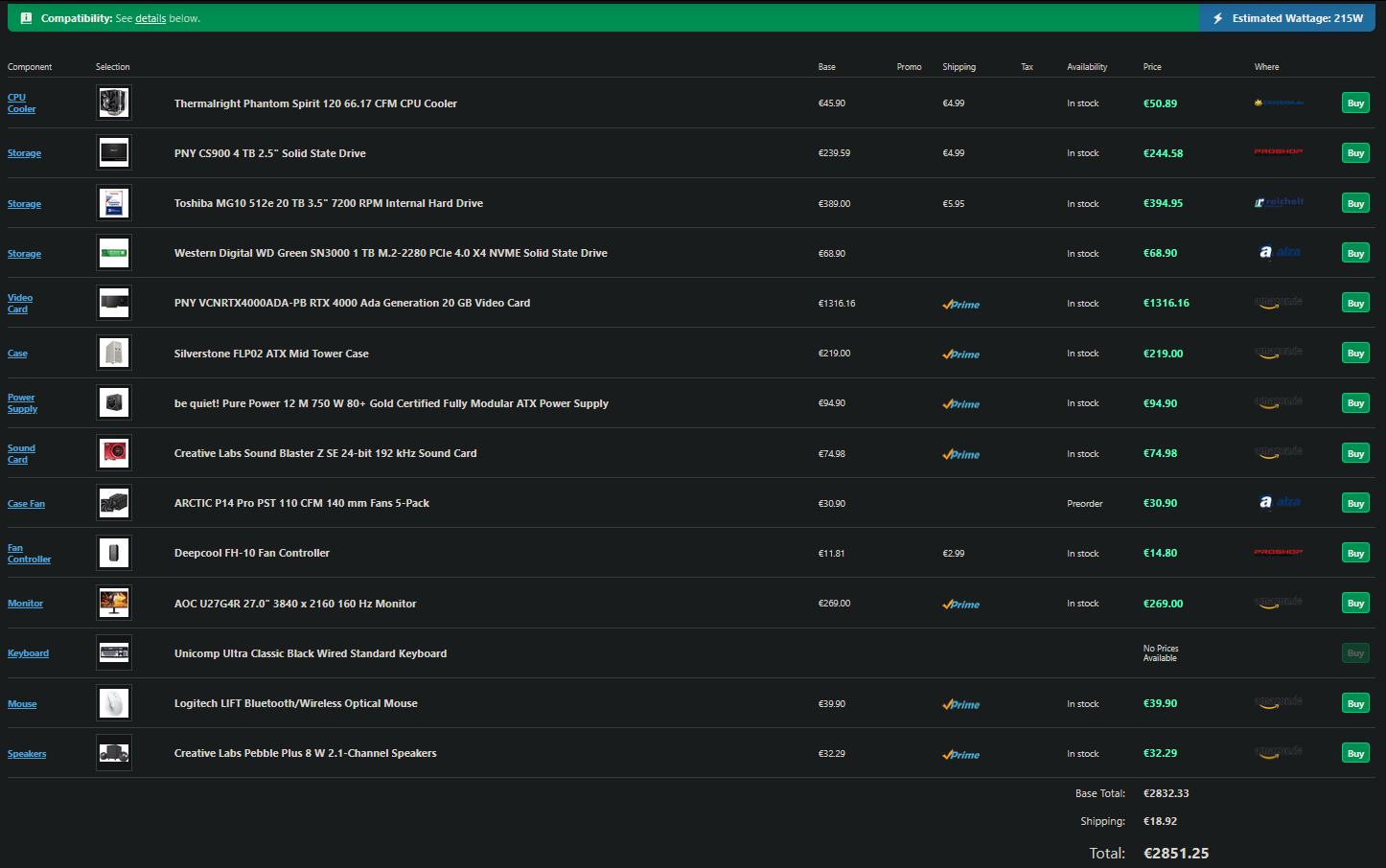
Task: Click the 'No Prices Available' text
Action: [1161, 653]
